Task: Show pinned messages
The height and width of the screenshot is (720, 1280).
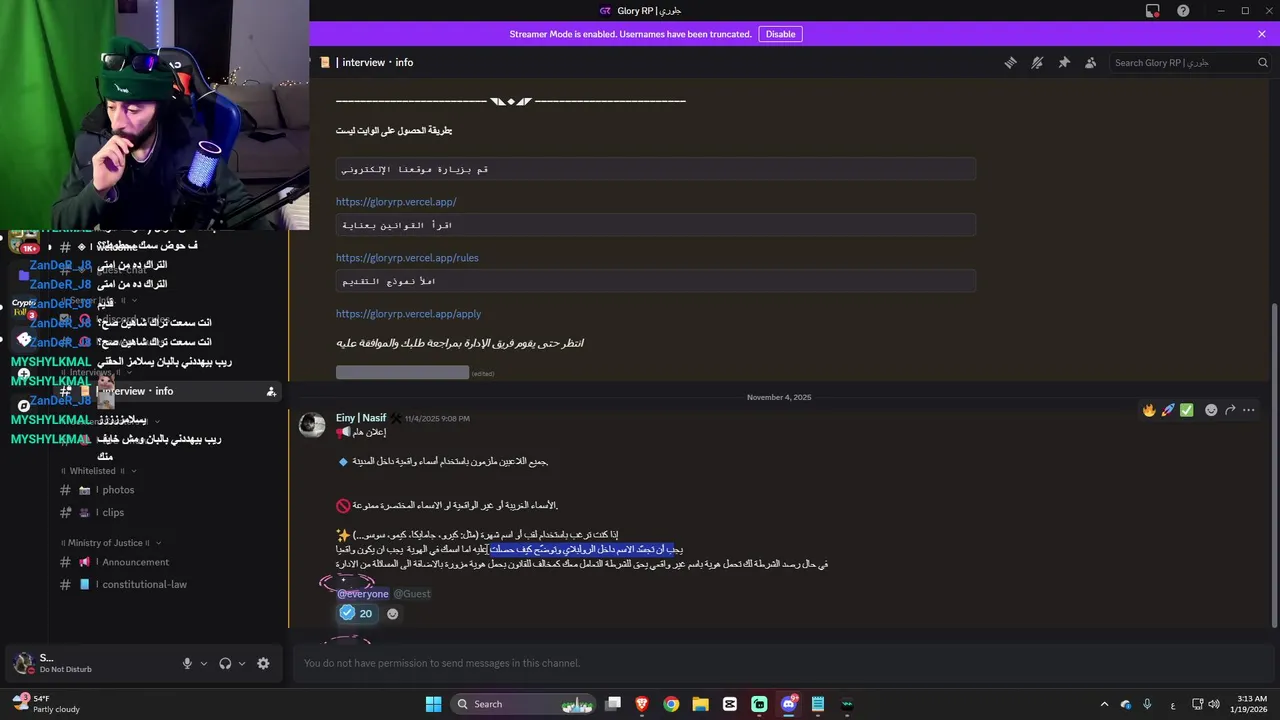Action: (1064, 62)
